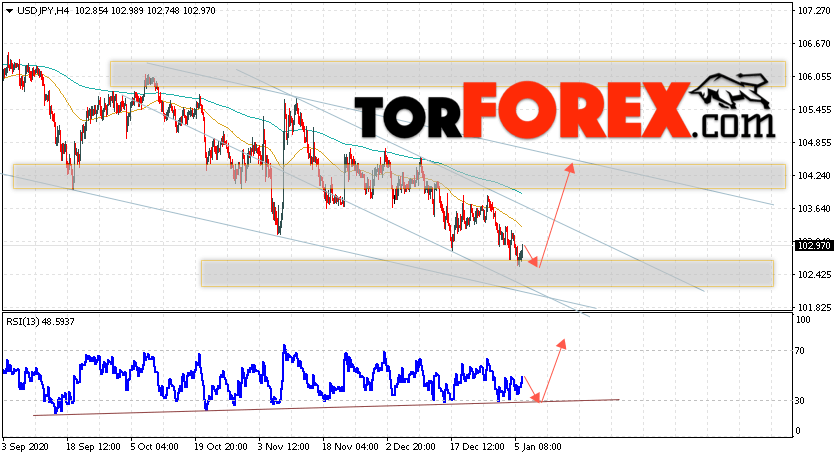This screenshot has width=838, height=458.
Task: Select the USDJPY,H4 symbol label
Action: pos(43,11)
